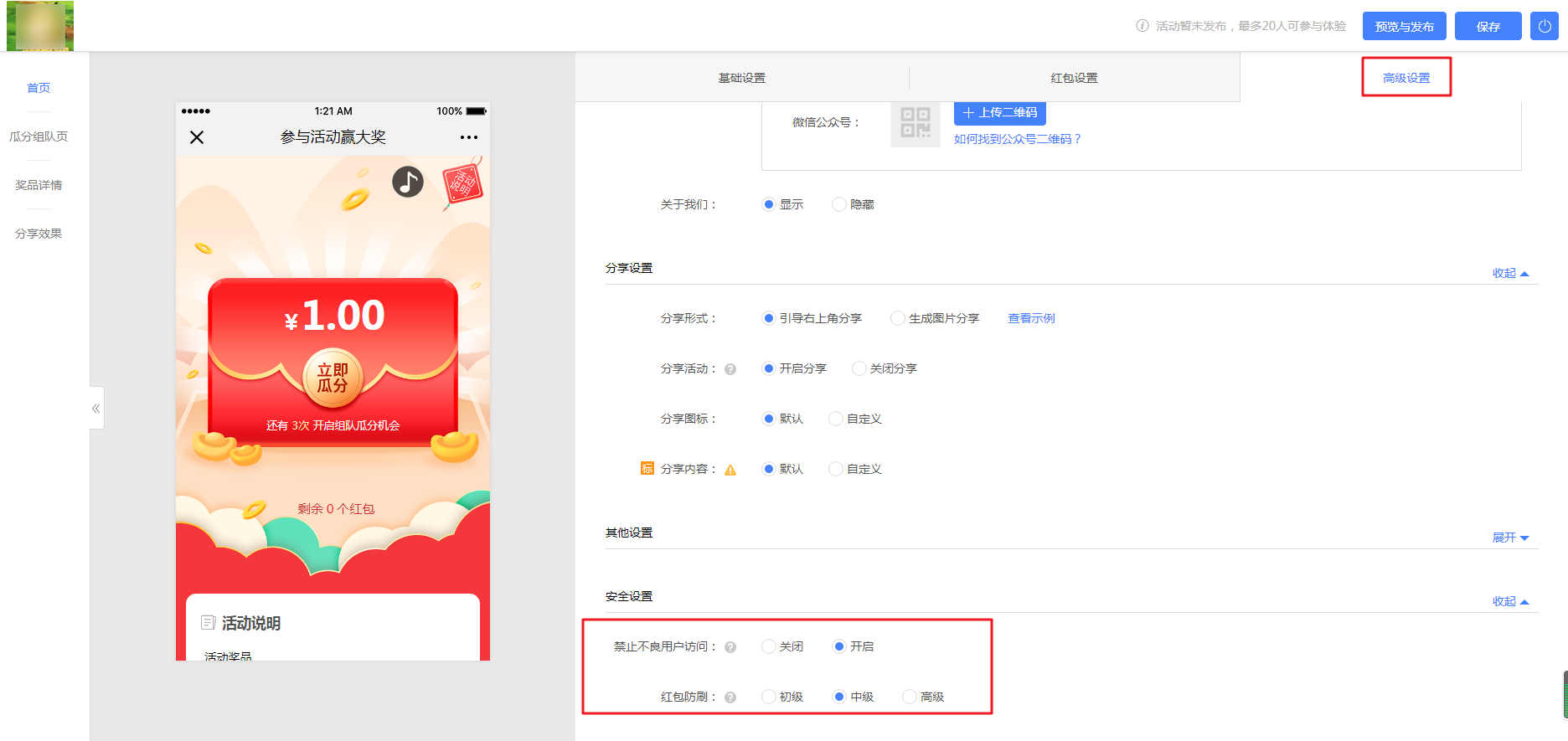
Task: Click the music note icon in phone preview
Action: [x=408, y=182]
